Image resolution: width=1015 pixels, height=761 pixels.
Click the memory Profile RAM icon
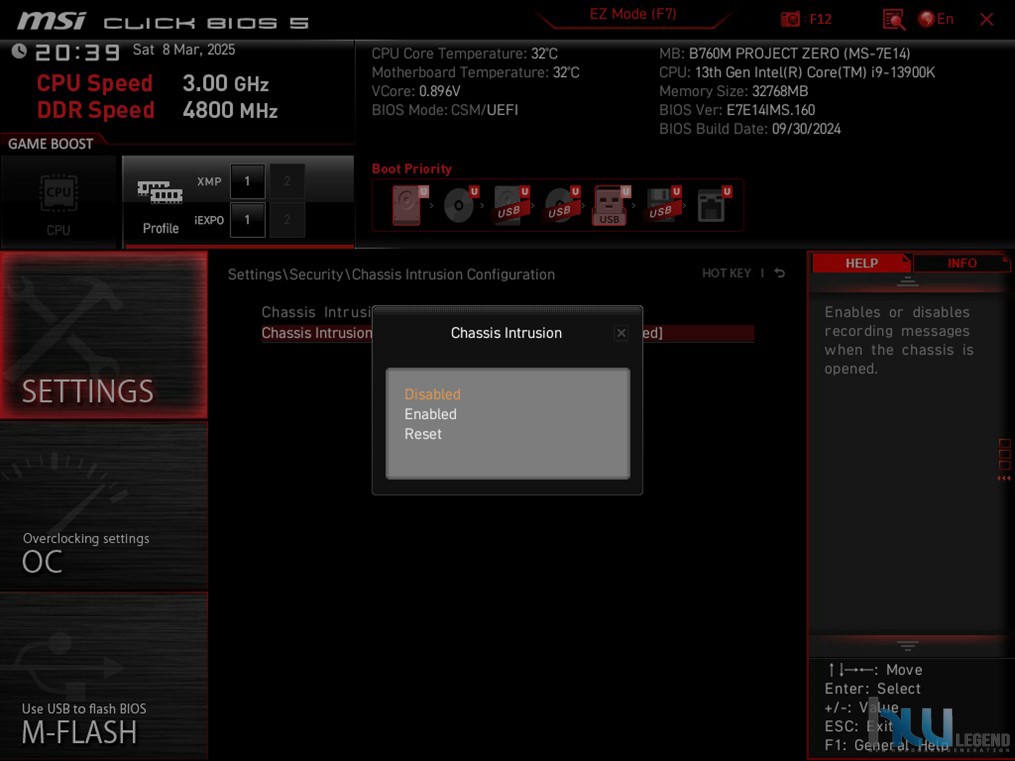159,192
